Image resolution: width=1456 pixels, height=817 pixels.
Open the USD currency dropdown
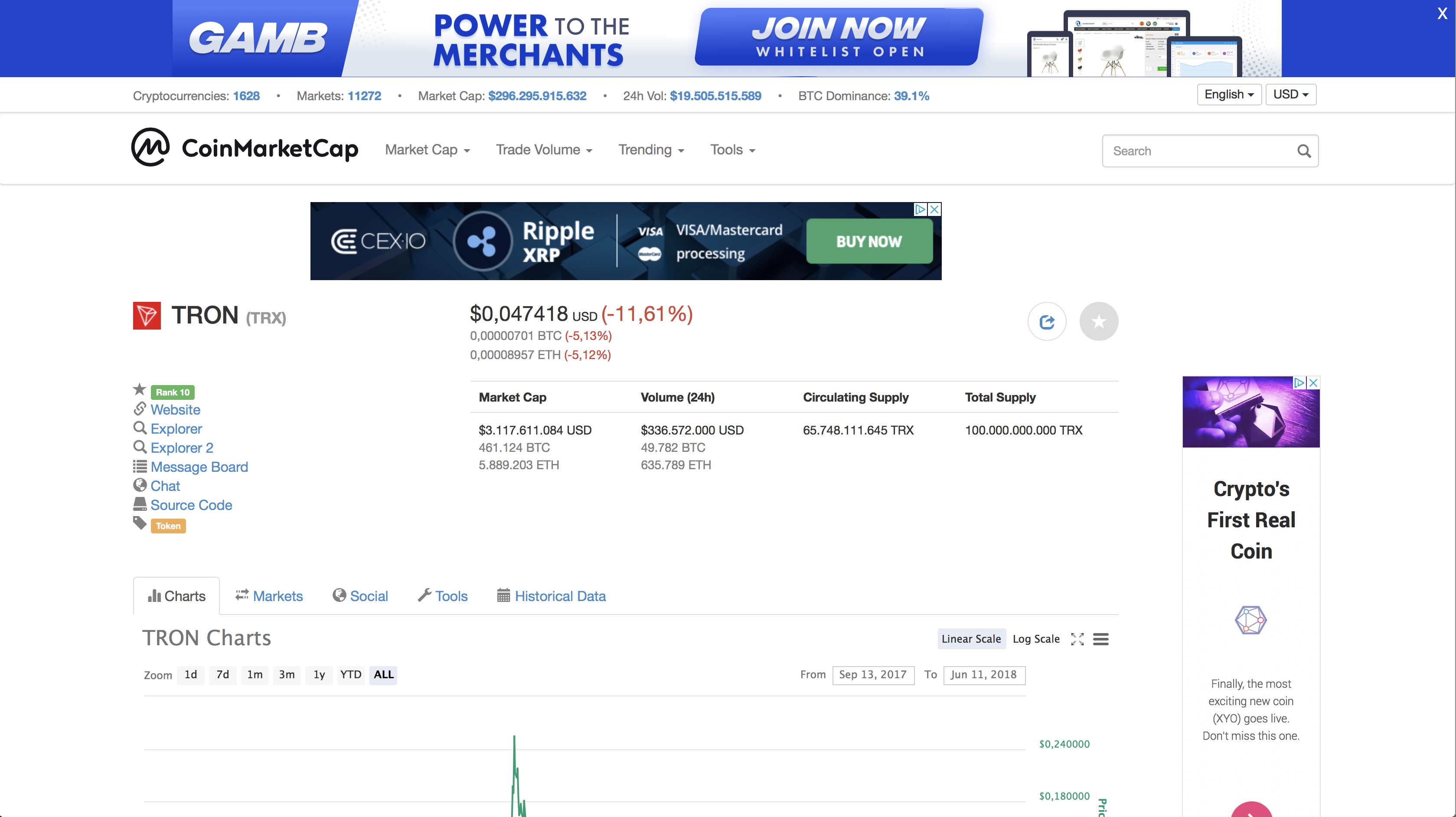coord(1291,95)
